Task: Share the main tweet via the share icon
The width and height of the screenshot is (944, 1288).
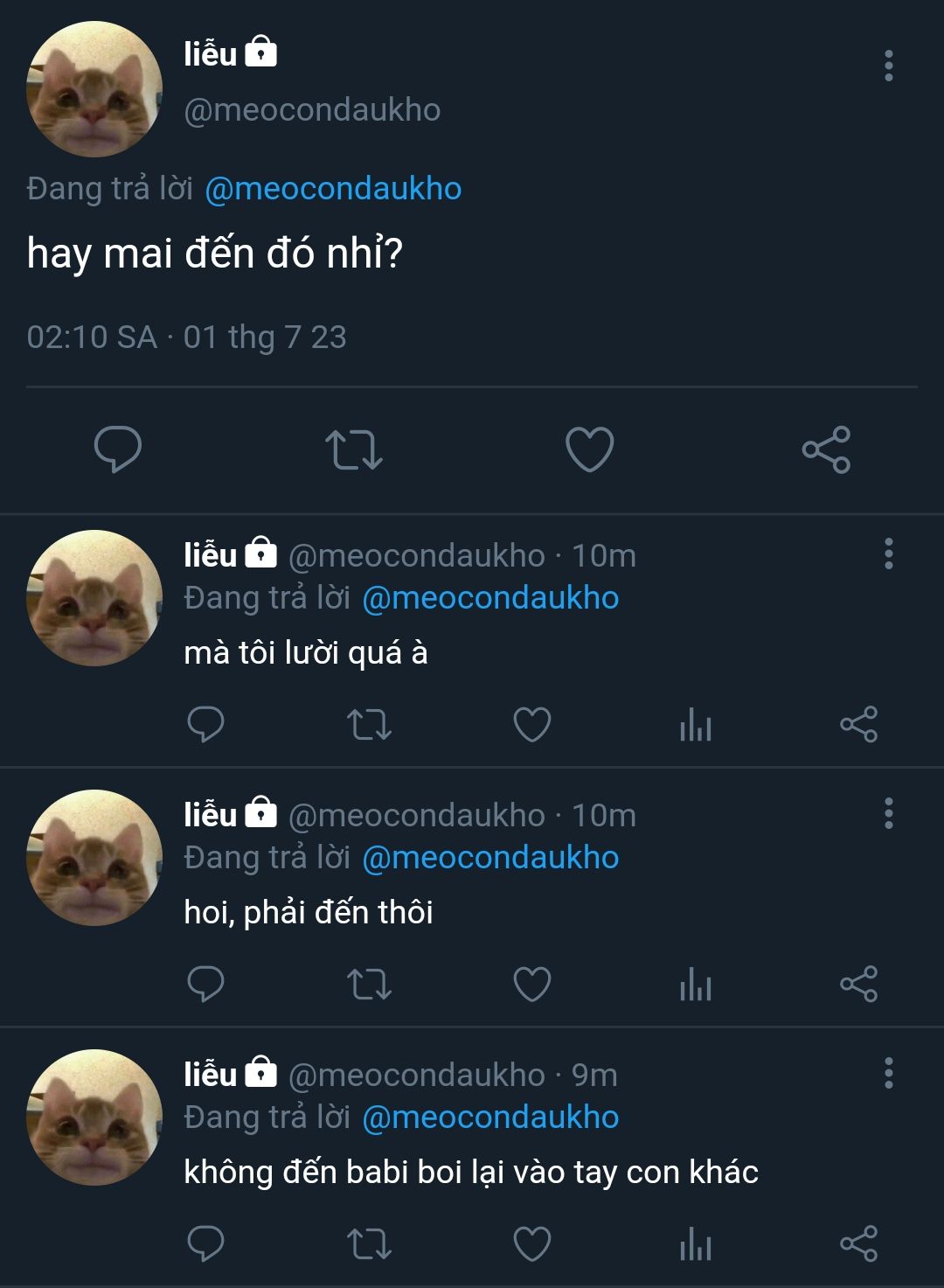Action: (826, 449)
